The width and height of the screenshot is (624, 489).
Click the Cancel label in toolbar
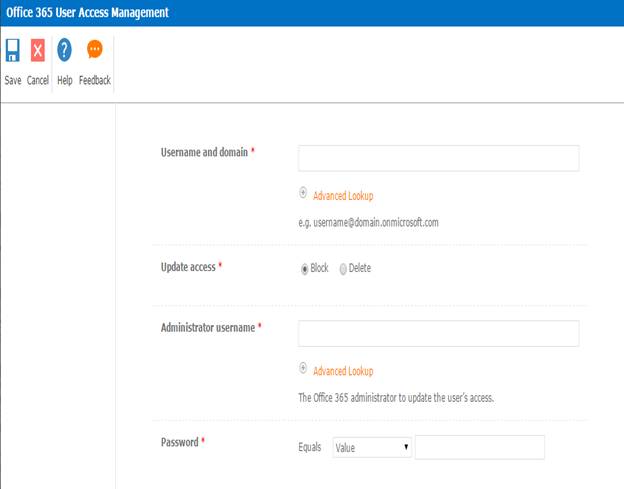tap(38, 80)
